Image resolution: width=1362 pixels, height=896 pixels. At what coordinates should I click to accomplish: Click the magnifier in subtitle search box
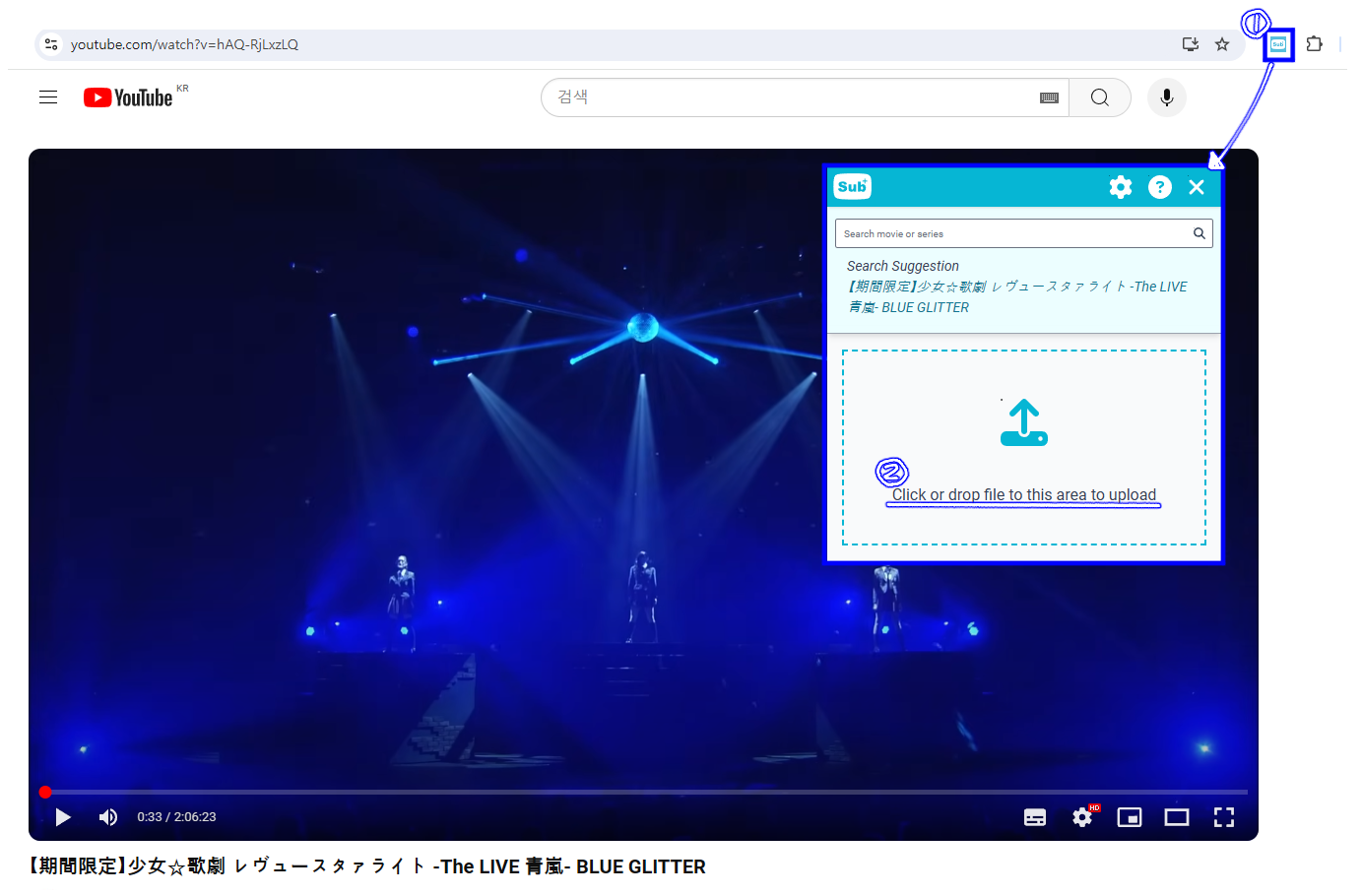(x=1200, y=233)
